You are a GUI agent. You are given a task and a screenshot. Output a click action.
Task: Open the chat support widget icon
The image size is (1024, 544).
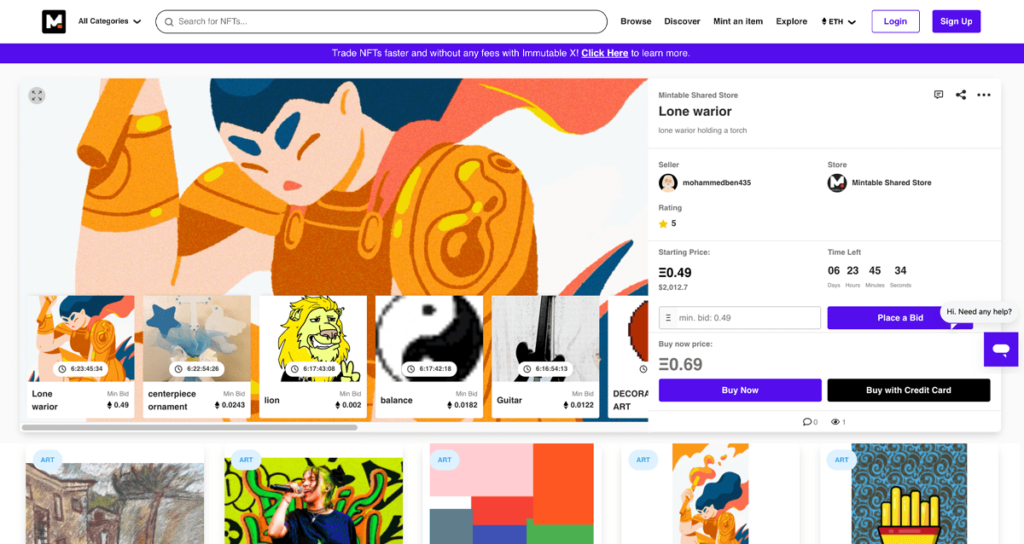1000,349
